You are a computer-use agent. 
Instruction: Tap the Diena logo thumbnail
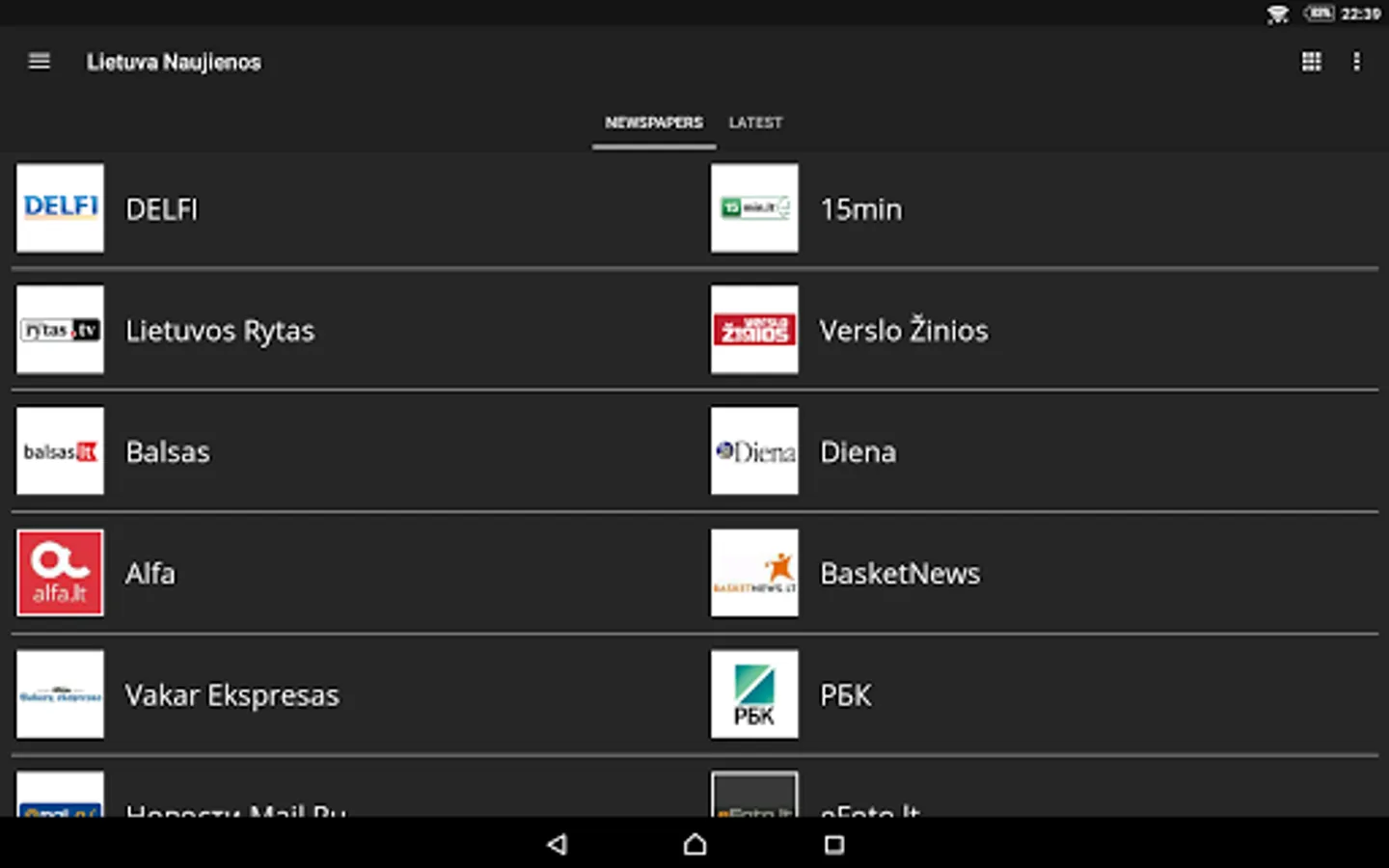754,451
